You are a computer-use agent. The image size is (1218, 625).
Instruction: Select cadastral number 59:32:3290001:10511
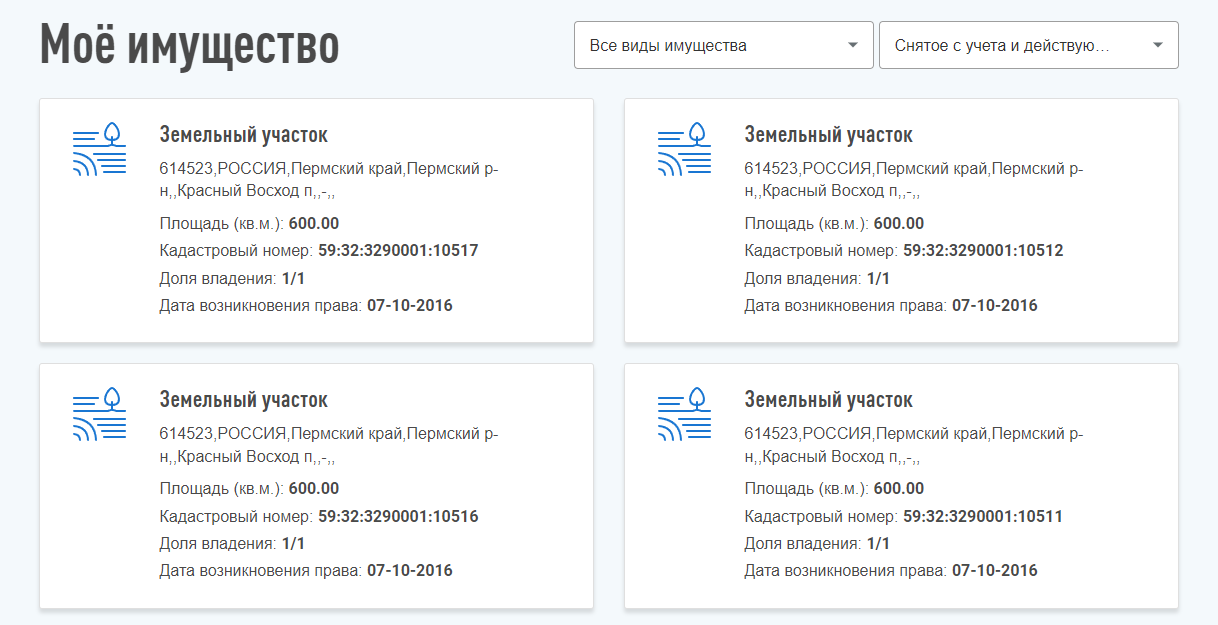pyautogui.click(x=983, y=517)
